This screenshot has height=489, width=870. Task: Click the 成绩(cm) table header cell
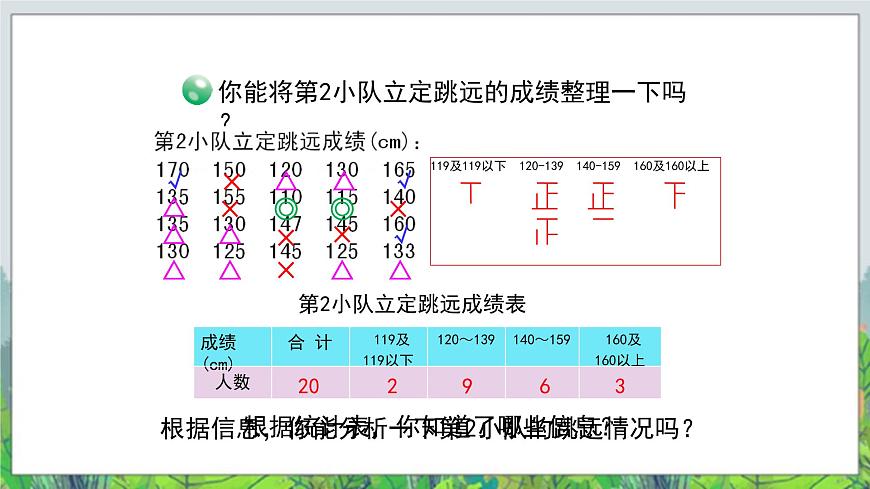pos(232,347)
